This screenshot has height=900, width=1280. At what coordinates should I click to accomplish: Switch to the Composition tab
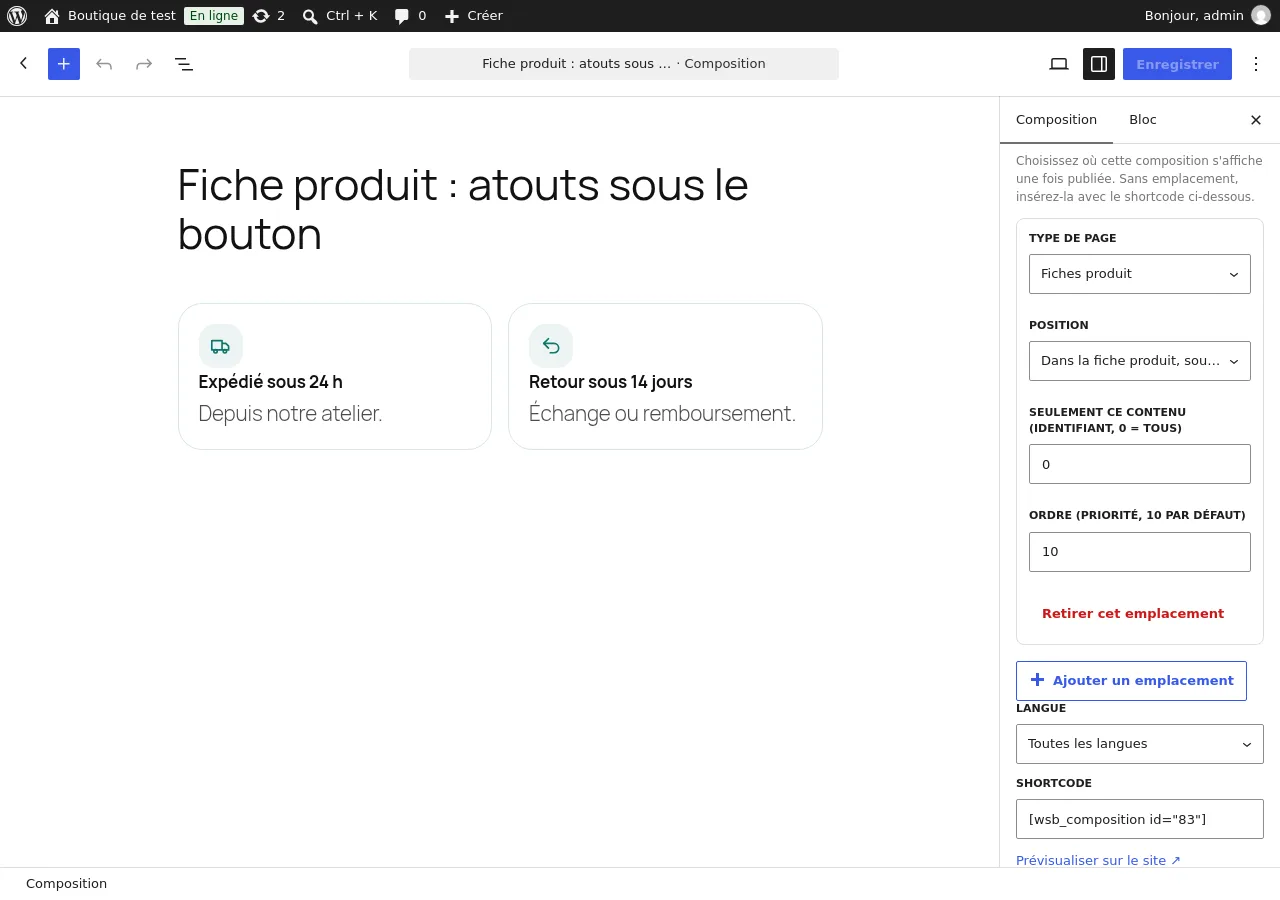(1056, 120)
